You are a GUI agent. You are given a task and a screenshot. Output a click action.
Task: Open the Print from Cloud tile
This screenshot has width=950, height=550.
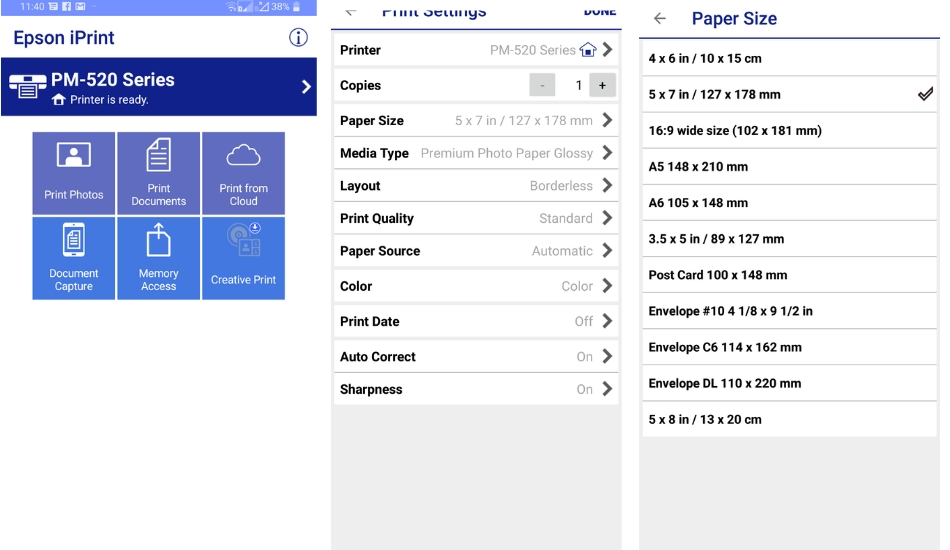click(x=244, y=173)
